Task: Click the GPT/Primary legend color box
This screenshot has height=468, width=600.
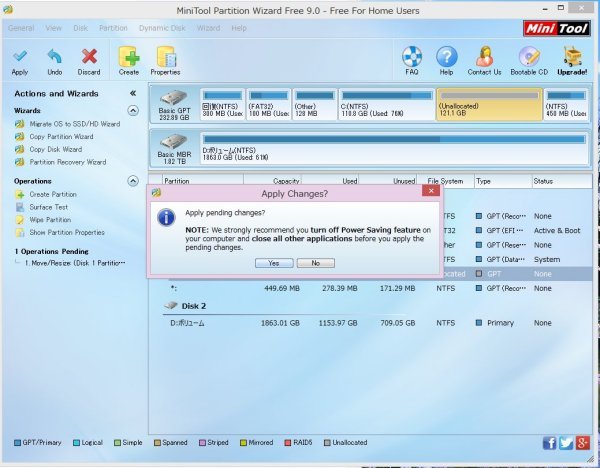Action: pos(17,443)
